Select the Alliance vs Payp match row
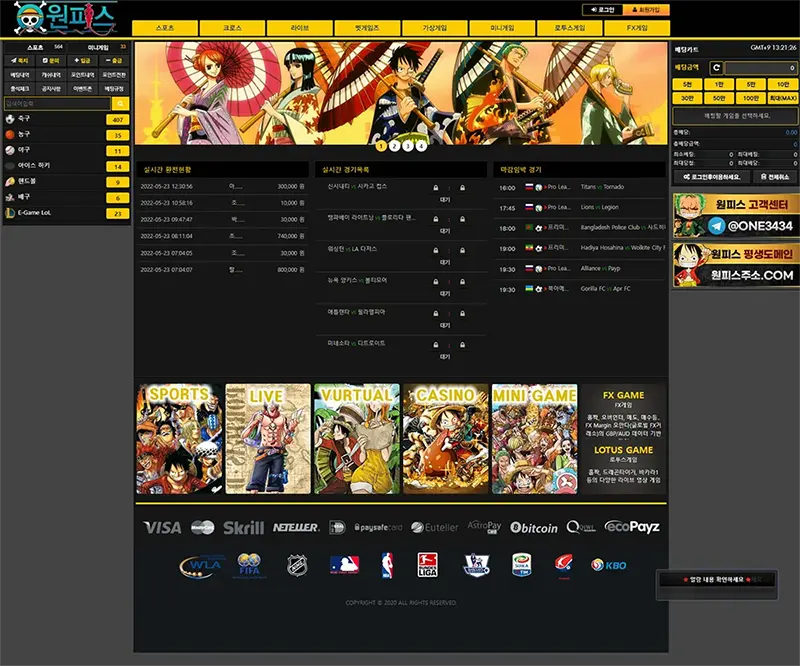Viewport: 800px width, 666px height. click(580, 268)
